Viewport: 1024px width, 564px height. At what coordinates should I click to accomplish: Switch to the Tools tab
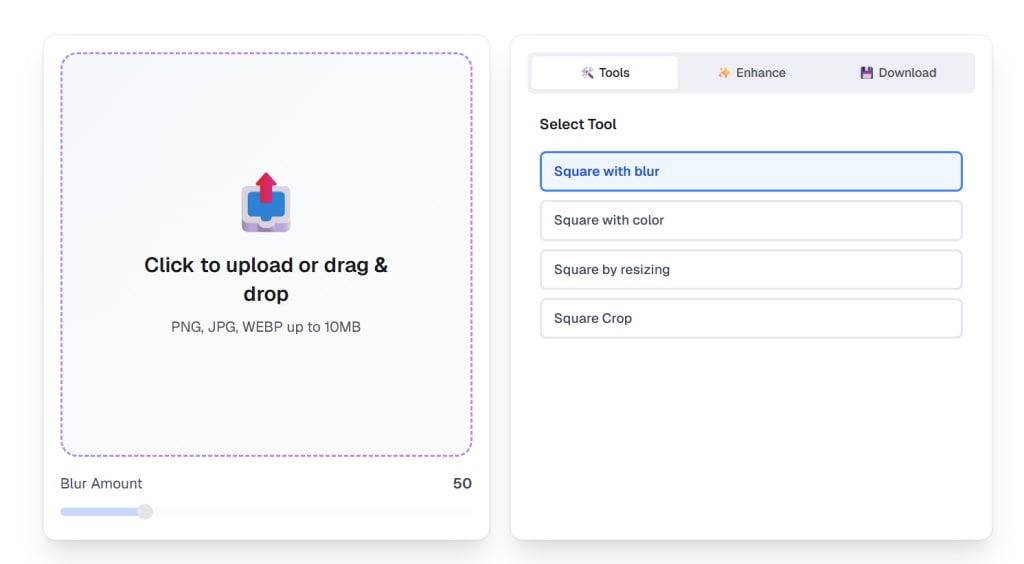[x=605, y=72]
